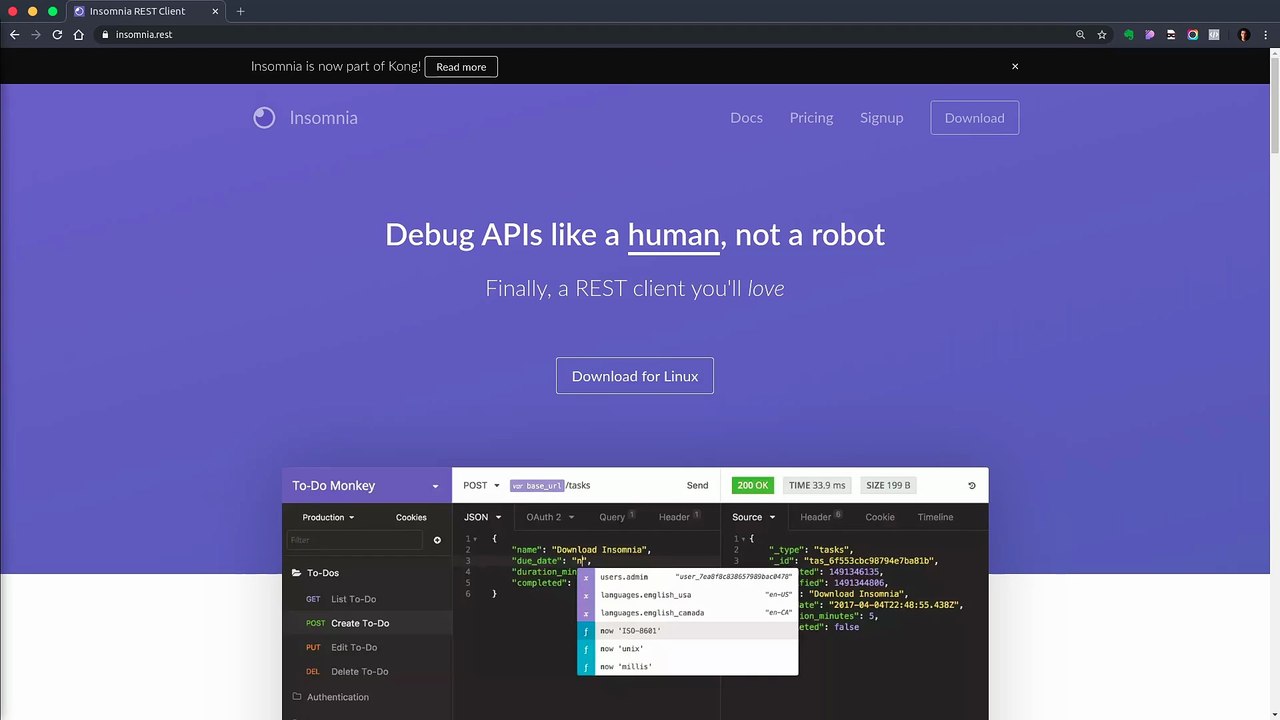Select the POST Create To-Do request
The image size is (1280, 720).
coord(367,623)
